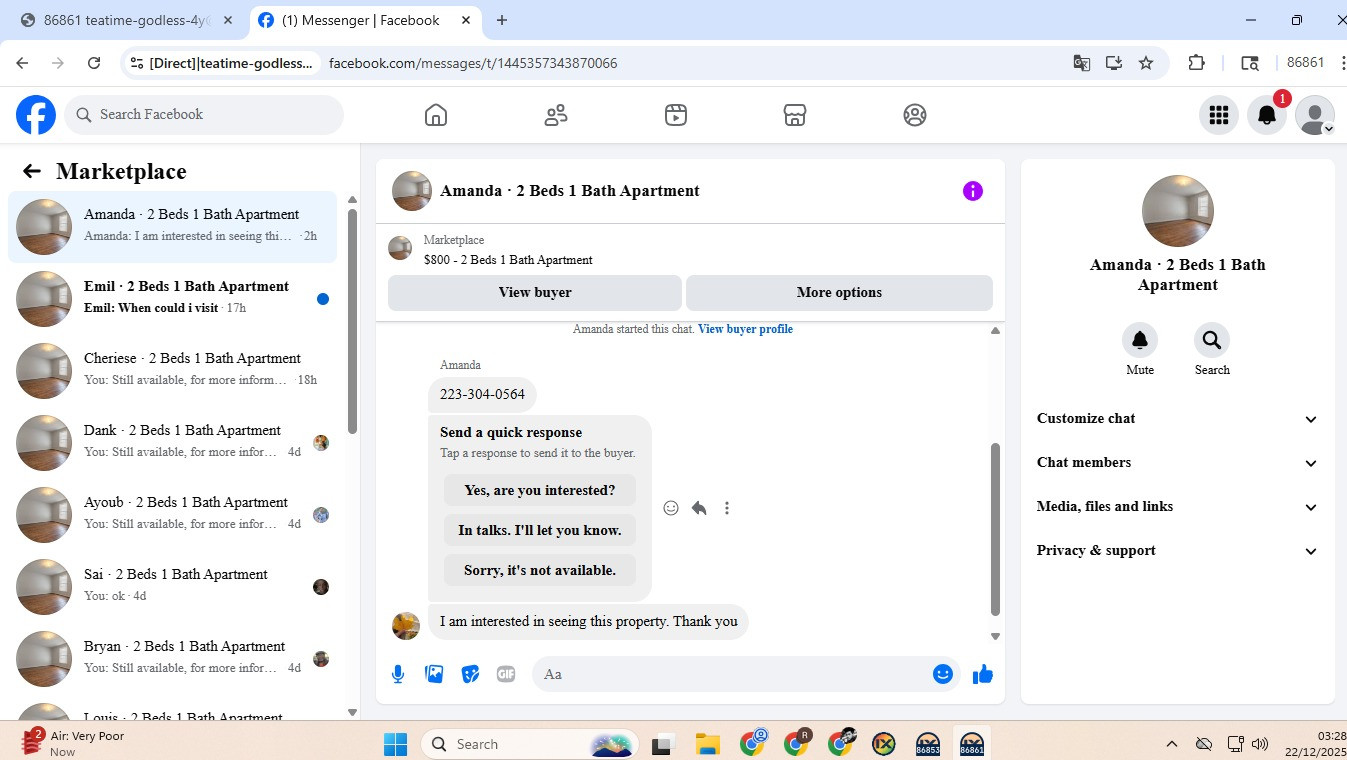Screen dimensions: 1347x760
Task: Choose a sticker icon
Action: (x=470, y=674)
